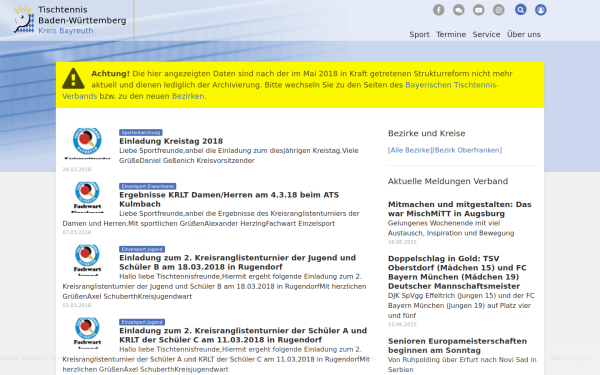Open Jugend und Schüler B invitation article
The width and height of the screenshot is (600, 375).
point(237,262)
